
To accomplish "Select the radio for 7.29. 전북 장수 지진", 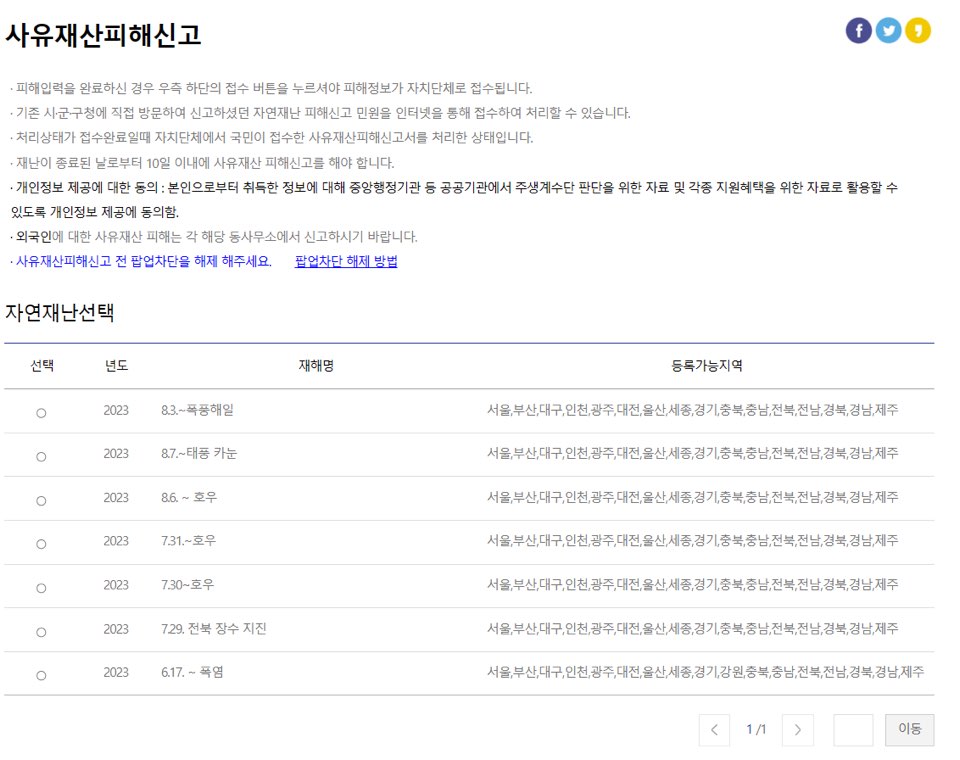I will pyautogui.click(x=40, y=631).
